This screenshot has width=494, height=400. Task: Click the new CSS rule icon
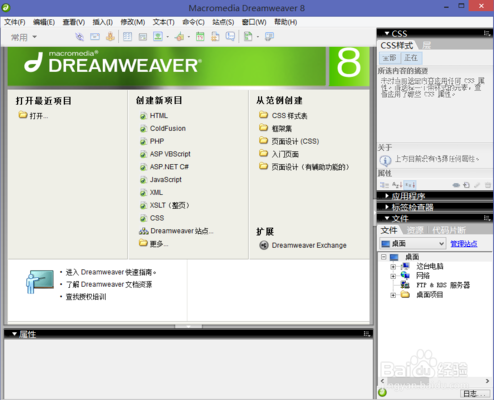(467, 185)
